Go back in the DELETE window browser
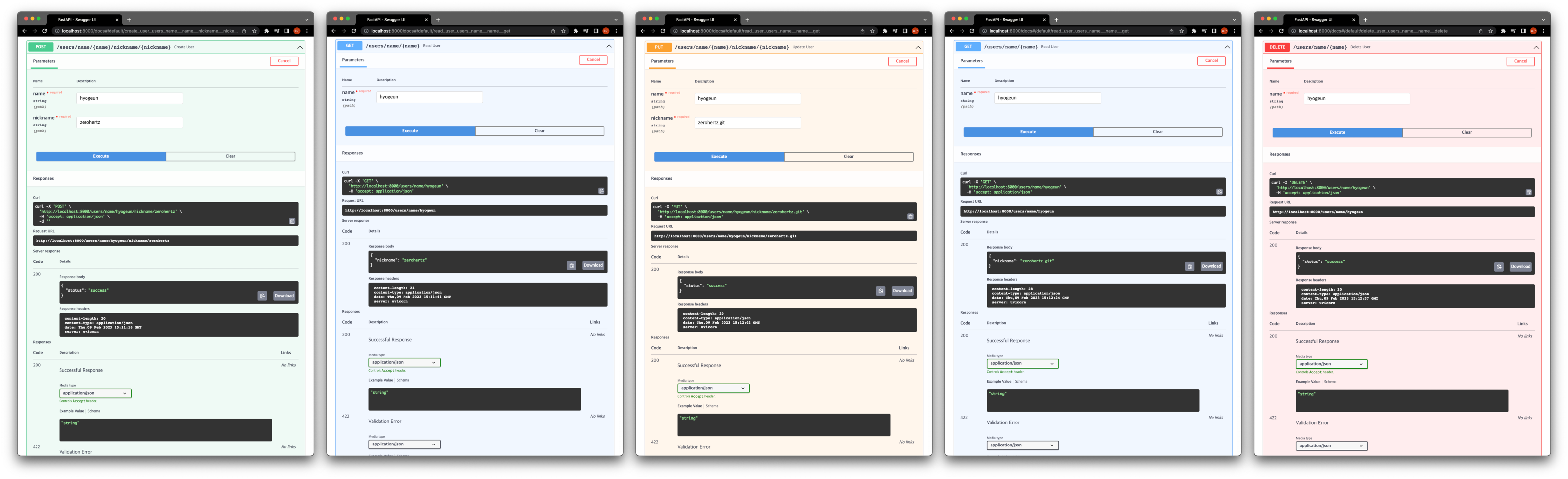This screenshot has height=479, width=1568. [1261, 31]
